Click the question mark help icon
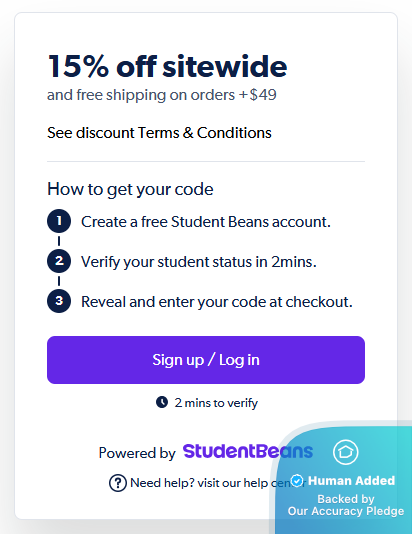Image resolution: width=412 pixels, height=534 pixels. point(118,483)
